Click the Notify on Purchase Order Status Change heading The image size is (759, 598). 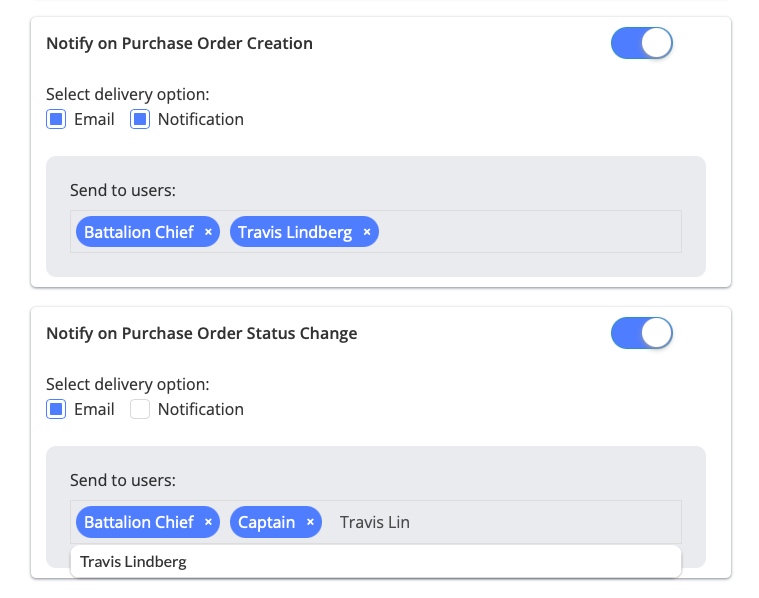coord(202,333)
